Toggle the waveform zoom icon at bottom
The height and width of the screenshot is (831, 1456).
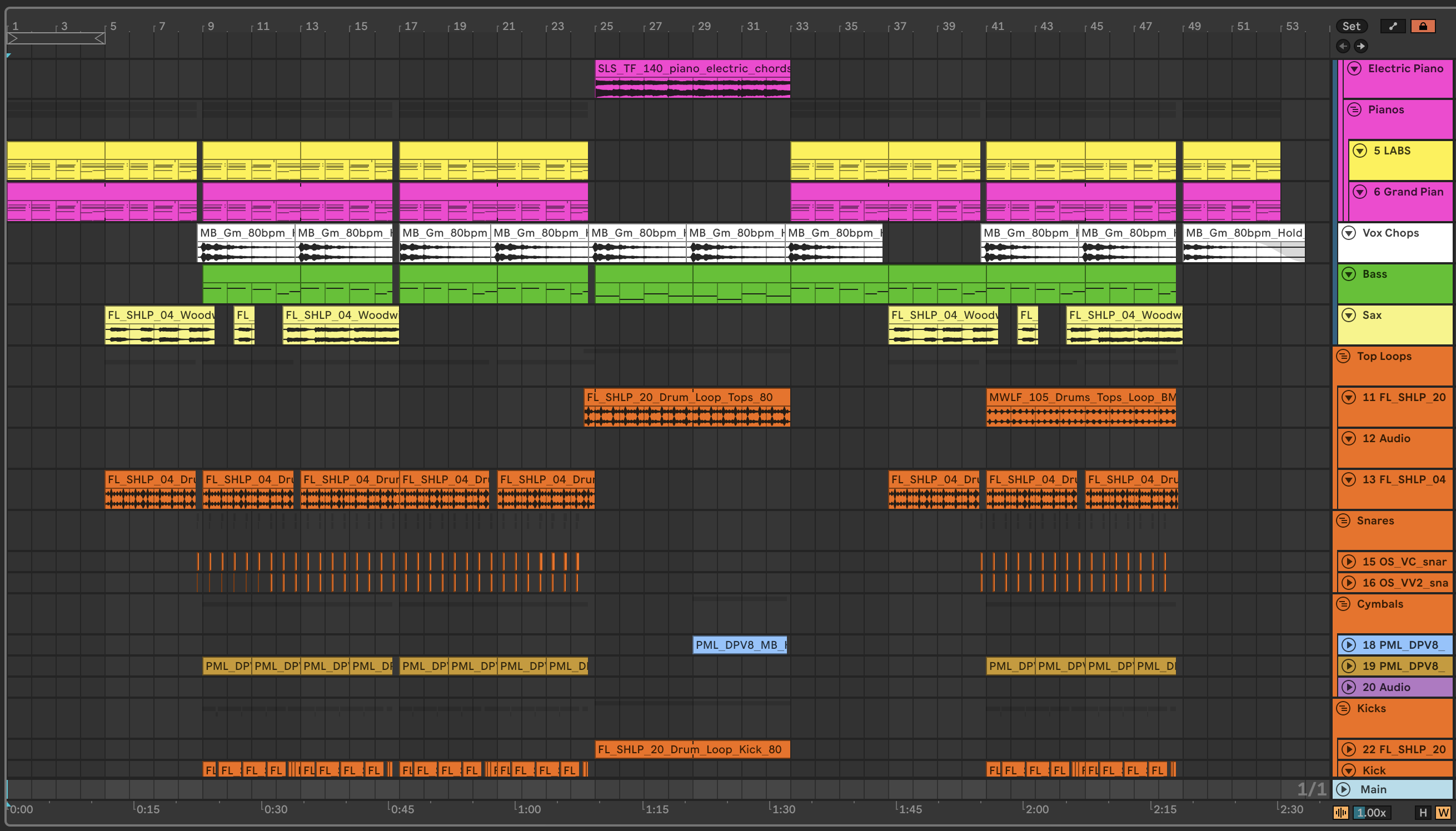(1340, 812)
